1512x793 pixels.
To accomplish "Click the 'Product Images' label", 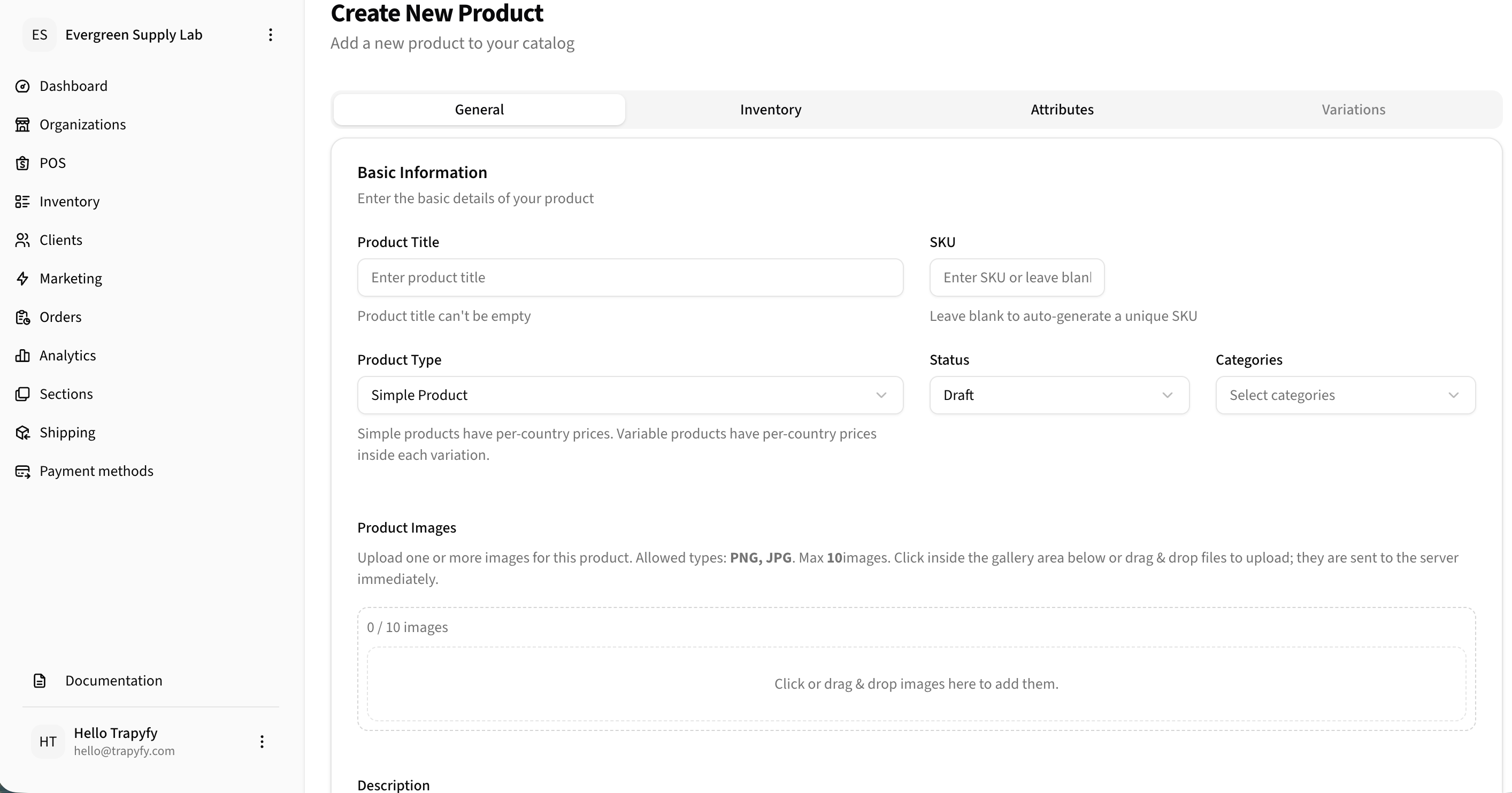I will tap(407, 528).
